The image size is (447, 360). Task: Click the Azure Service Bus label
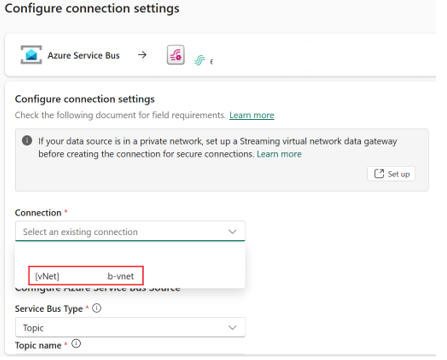[83, 55]
